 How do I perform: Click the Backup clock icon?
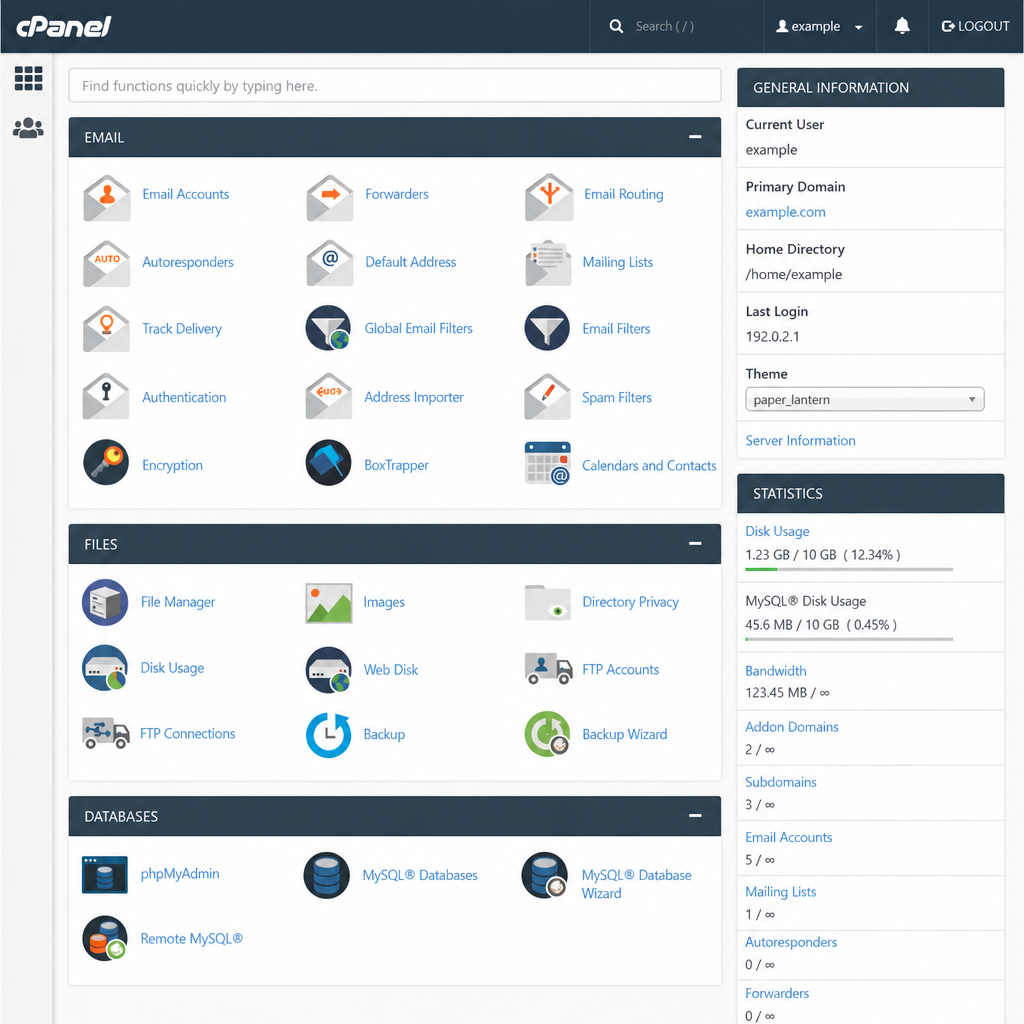[x=328, y=735]
